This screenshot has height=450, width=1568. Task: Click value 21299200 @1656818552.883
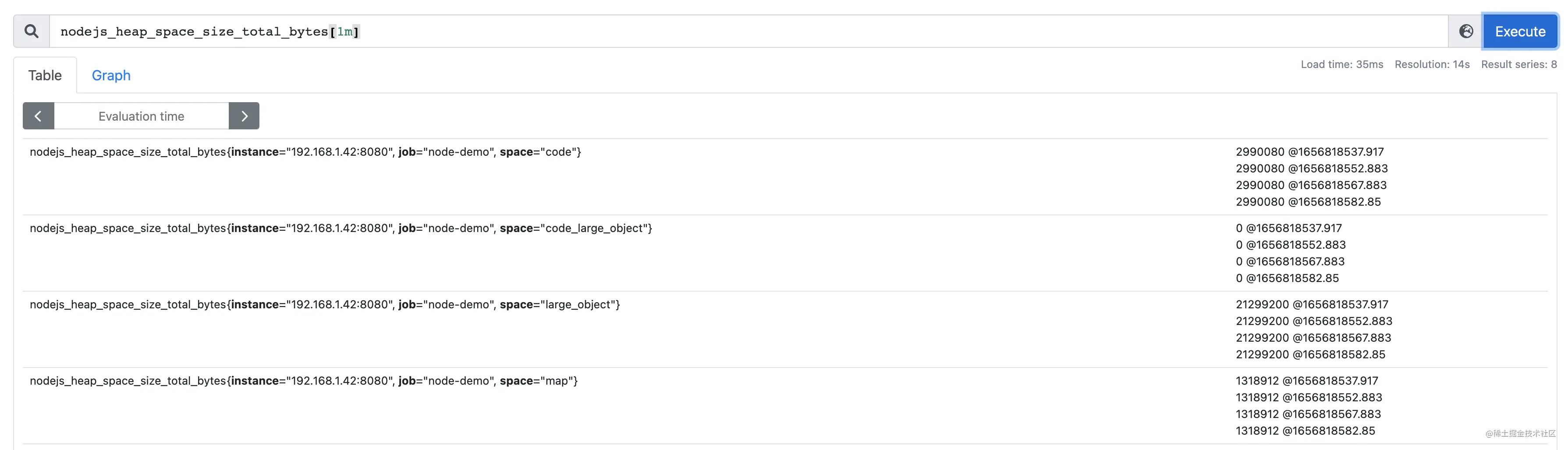click(x=1313, y=321)
